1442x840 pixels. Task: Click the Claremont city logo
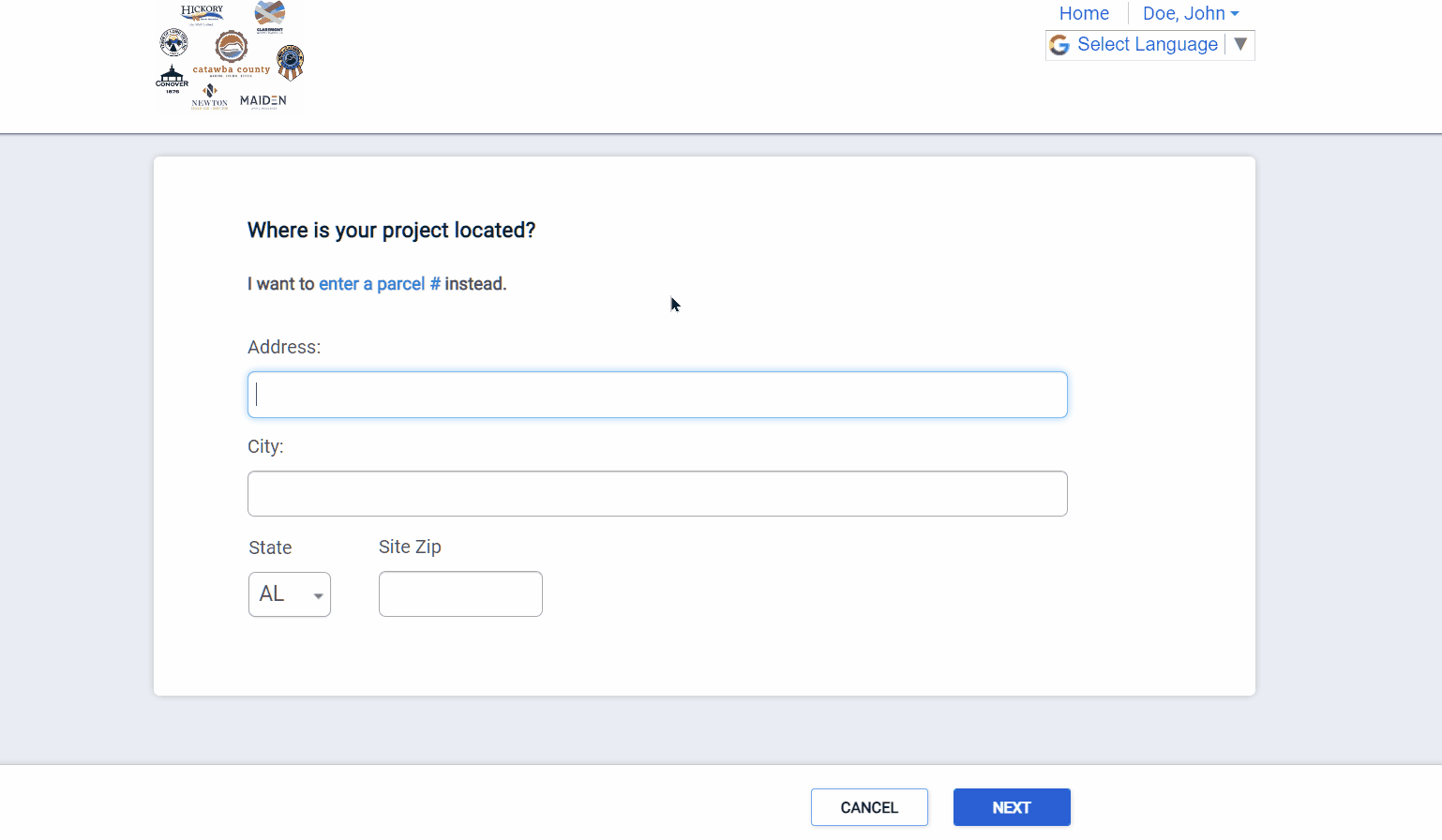270,16
